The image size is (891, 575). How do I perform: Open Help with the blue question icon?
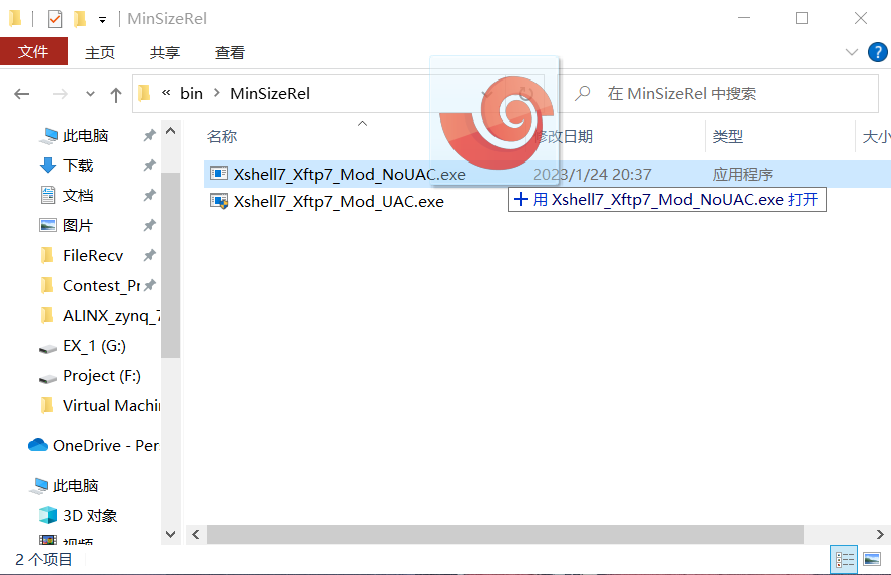[x=877, y=52]
